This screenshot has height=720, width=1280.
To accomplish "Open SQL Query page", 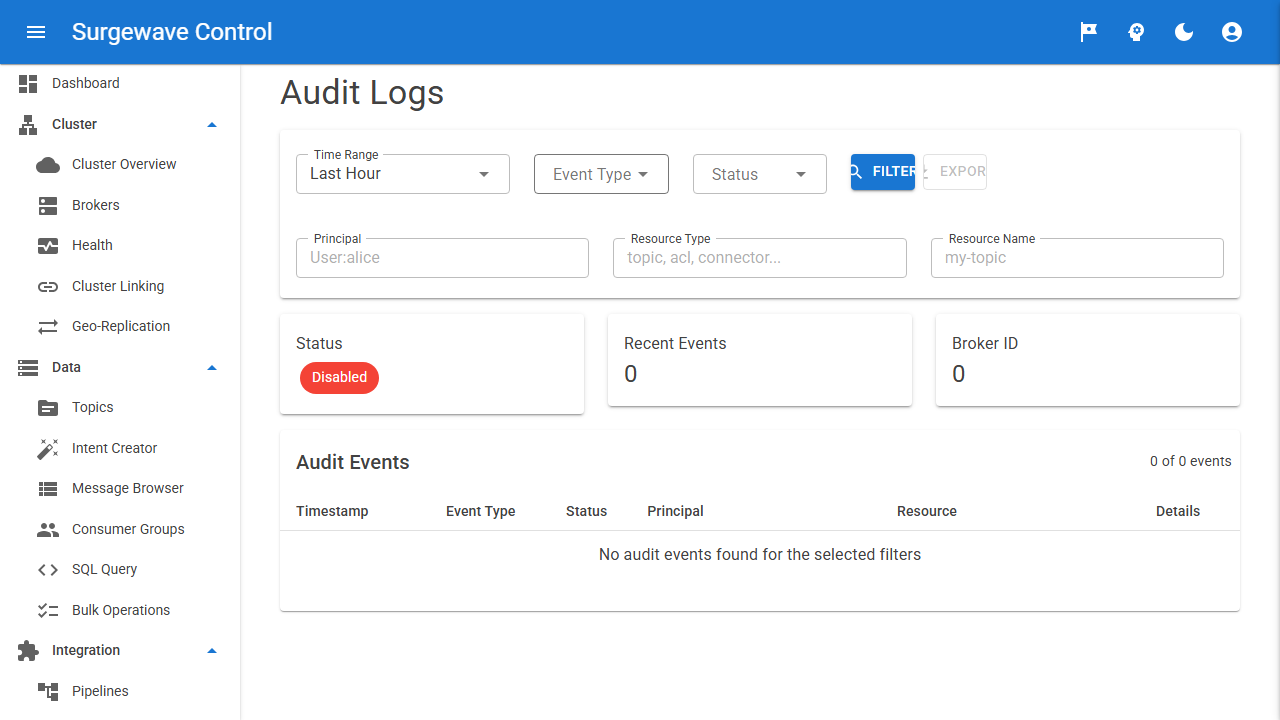I will pyautogui.click(x=120, y=570).
